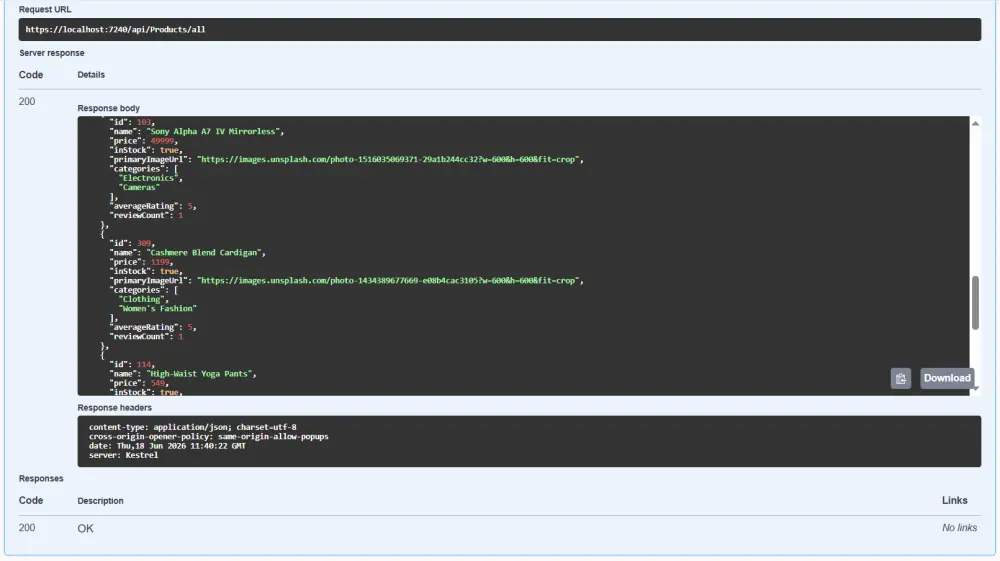This screenshot has width=1000, height=561.
Task: Click the cross-origin-opener-policy header line
Action: coord(209,437)
